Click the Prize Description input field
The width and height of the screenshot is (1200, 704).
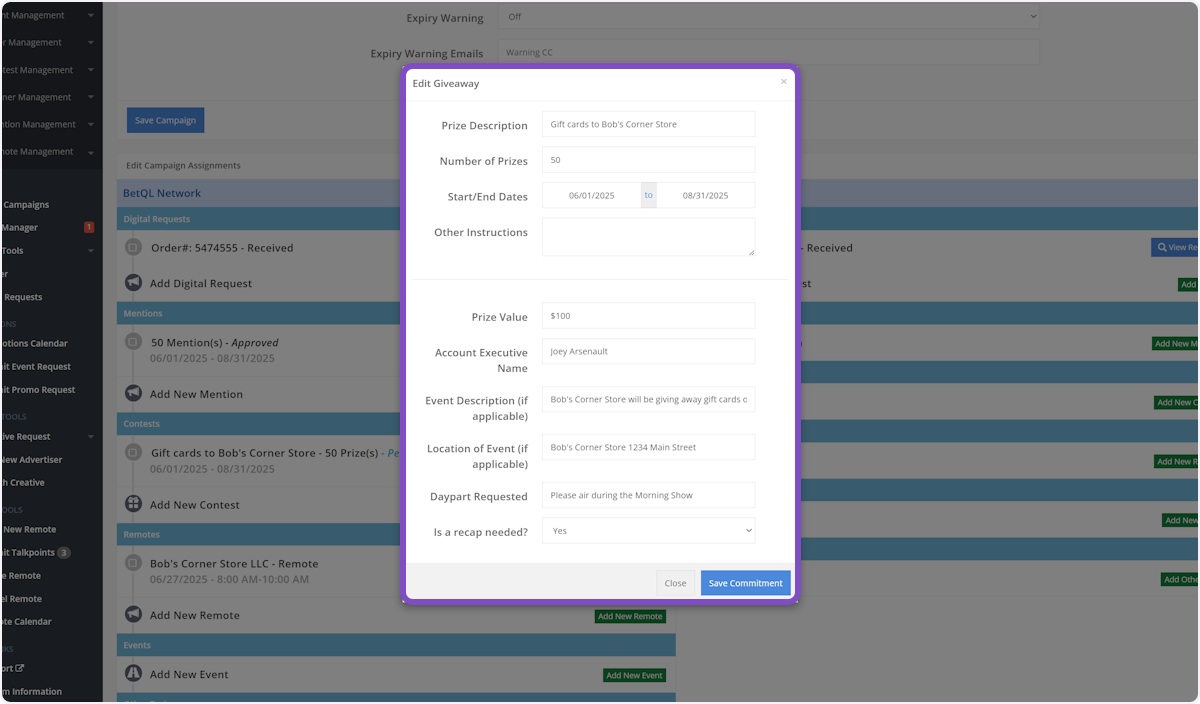(x=648, y=124)
